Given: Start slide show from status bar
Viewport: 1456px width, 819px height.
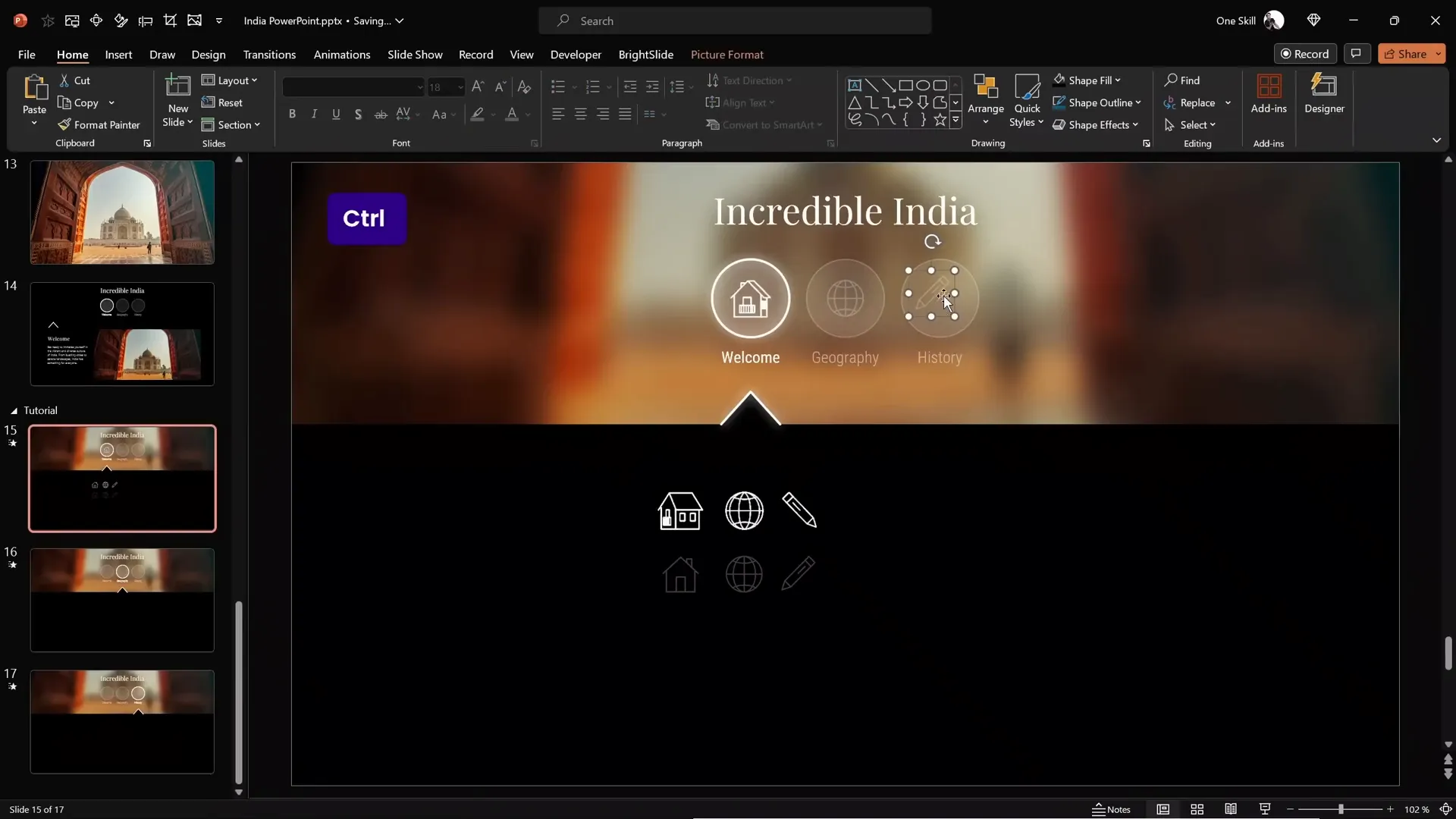Looking at the screenshot, I should click(1265, 809).
